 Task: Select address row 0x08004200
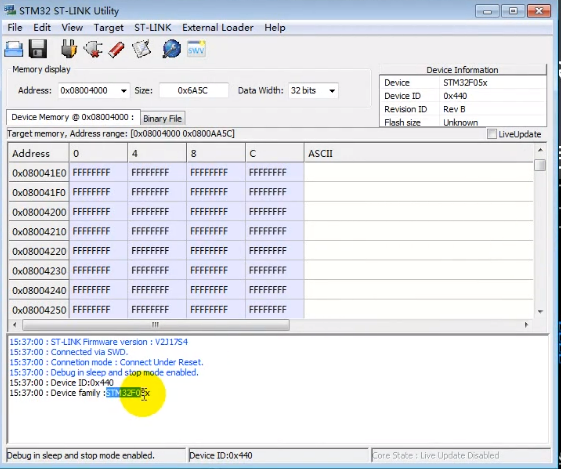[39, 212]
